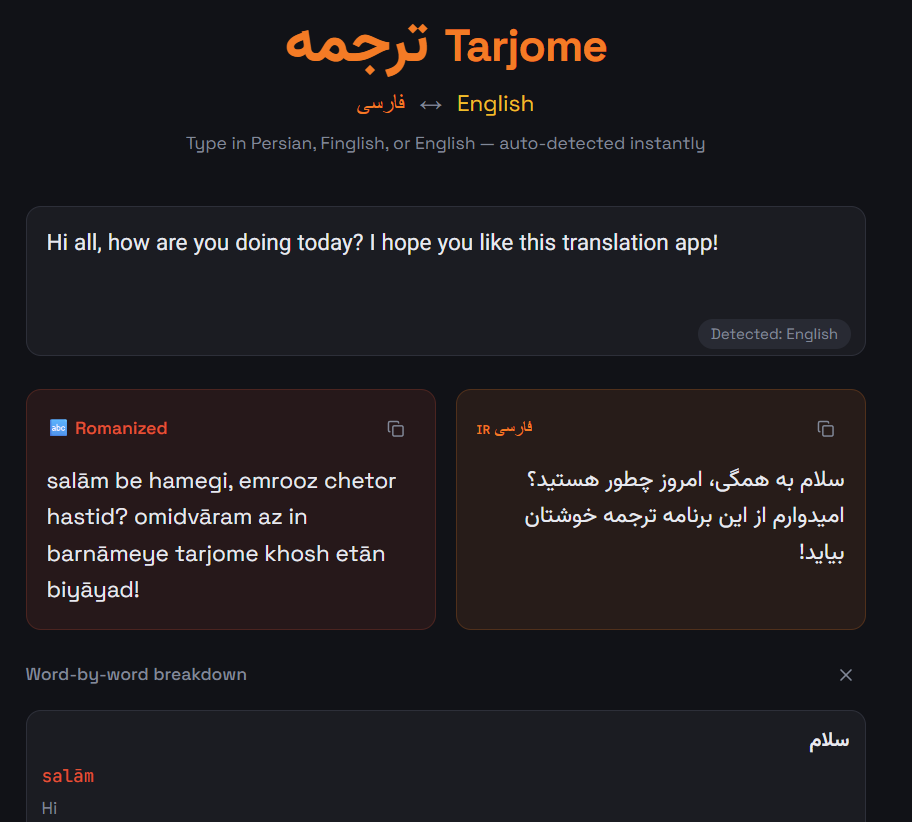Click the فارسی IR panel heading

point(506,428)
